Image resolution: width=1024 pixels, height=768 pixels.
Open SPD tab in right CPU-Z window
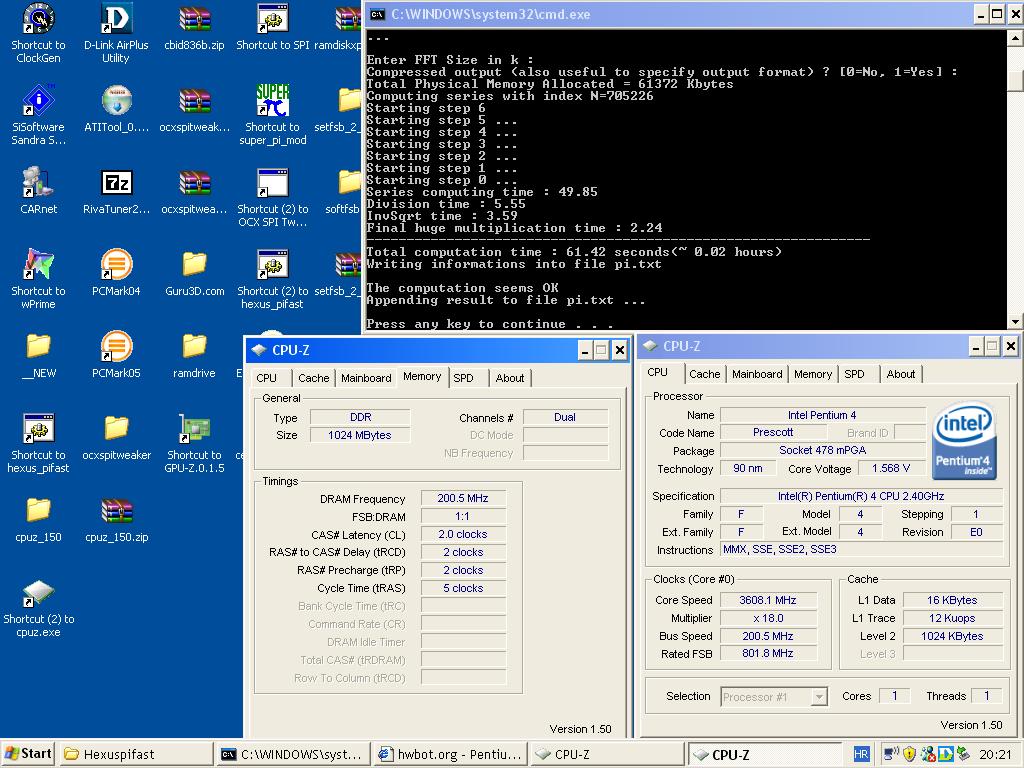(x=854, y=374)
